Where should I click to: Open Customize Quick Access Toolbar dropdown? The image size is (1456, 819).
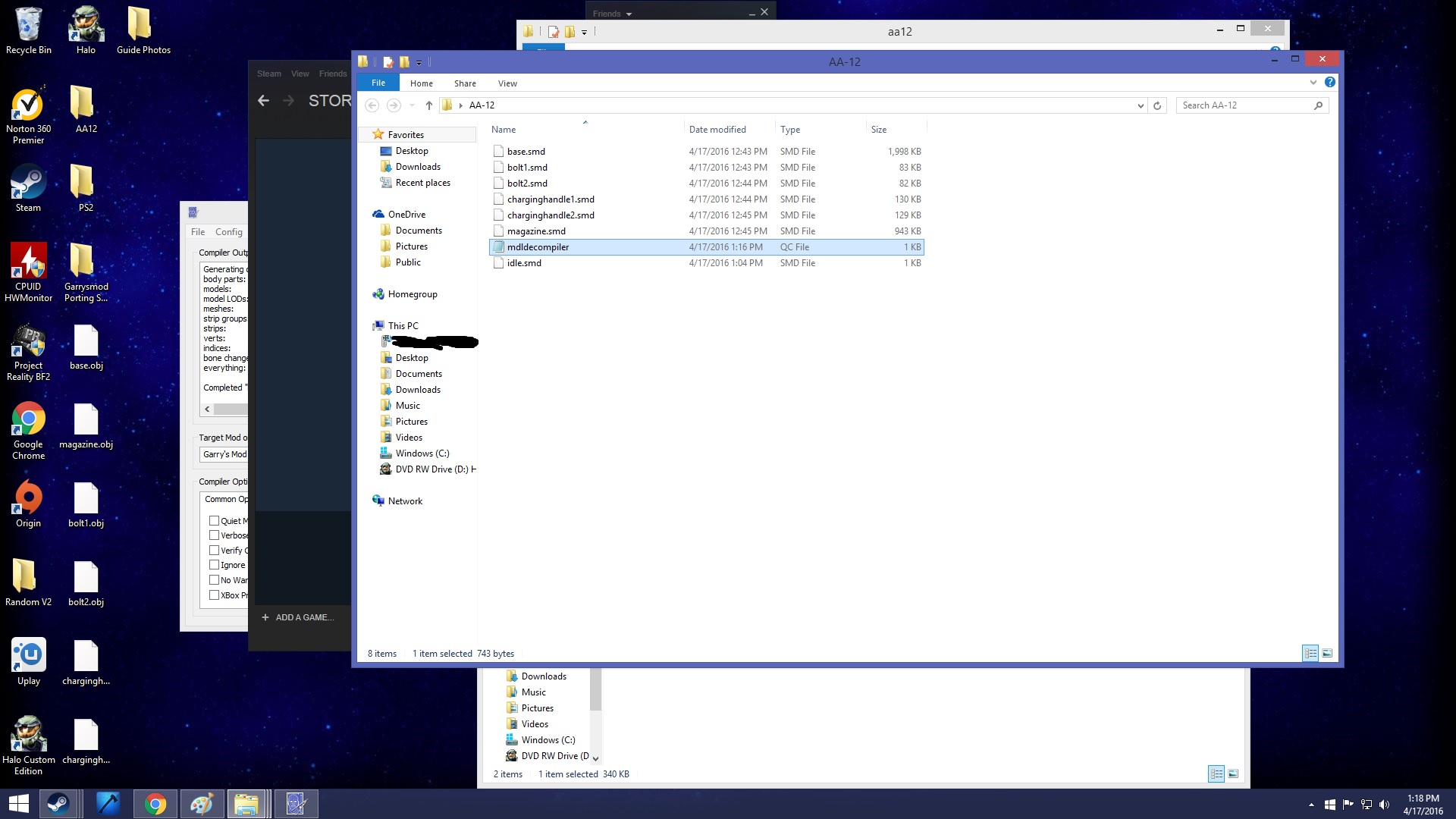pos(419,63)
